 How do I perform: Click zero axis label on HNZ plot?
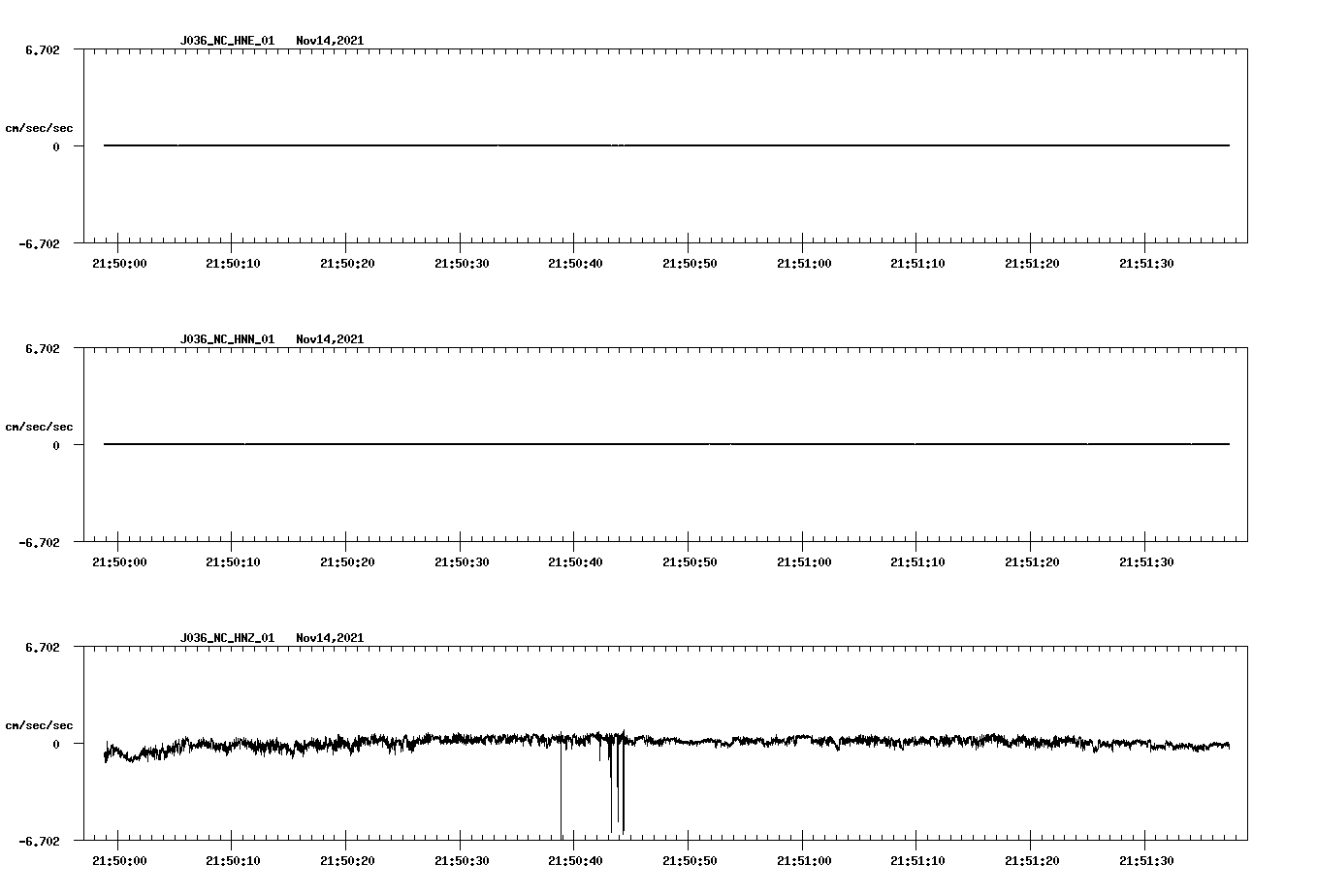point(56,744)
